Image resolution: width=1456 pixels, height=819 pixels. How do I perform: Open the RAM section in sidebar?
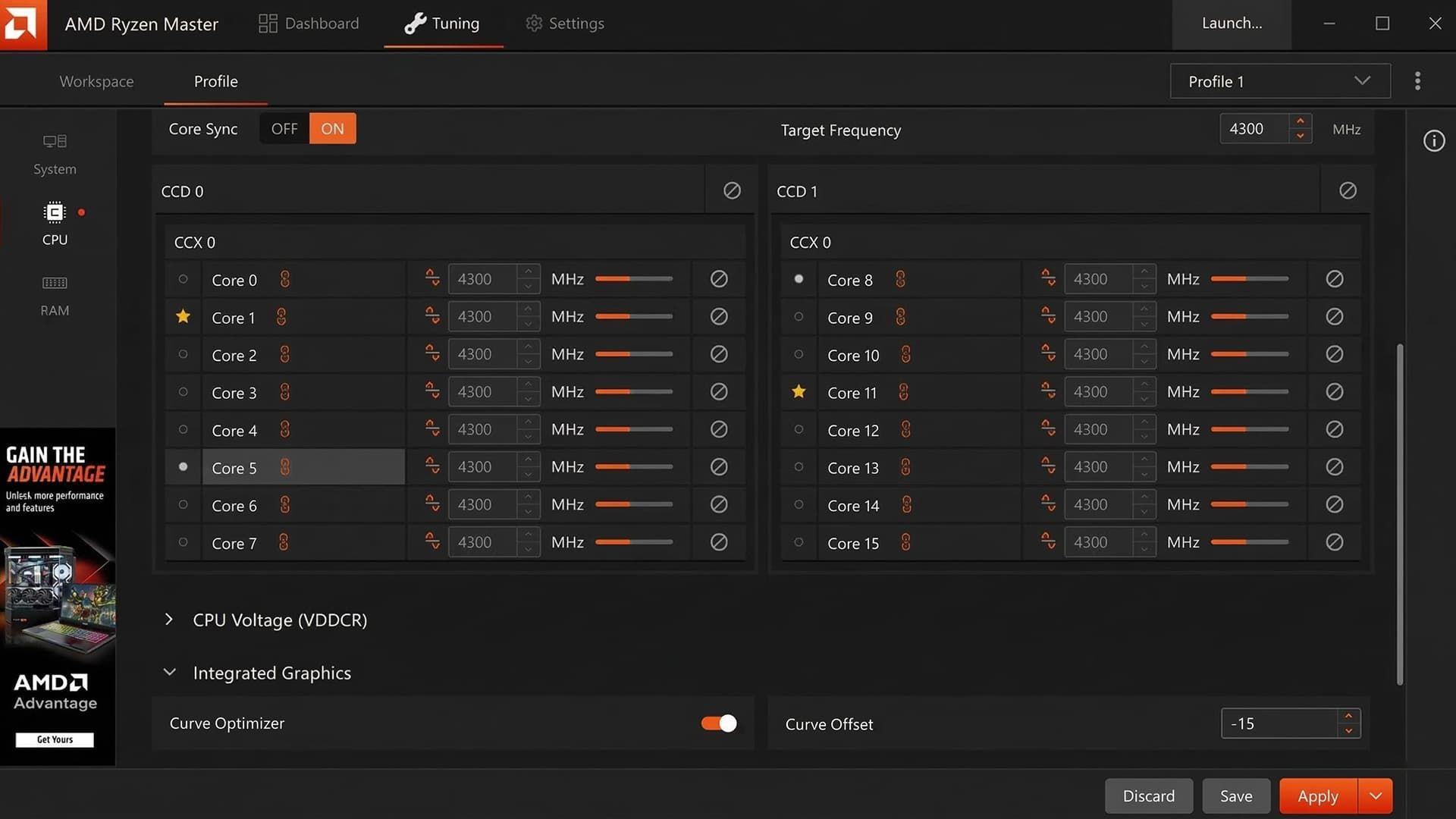tap(55, 295)
